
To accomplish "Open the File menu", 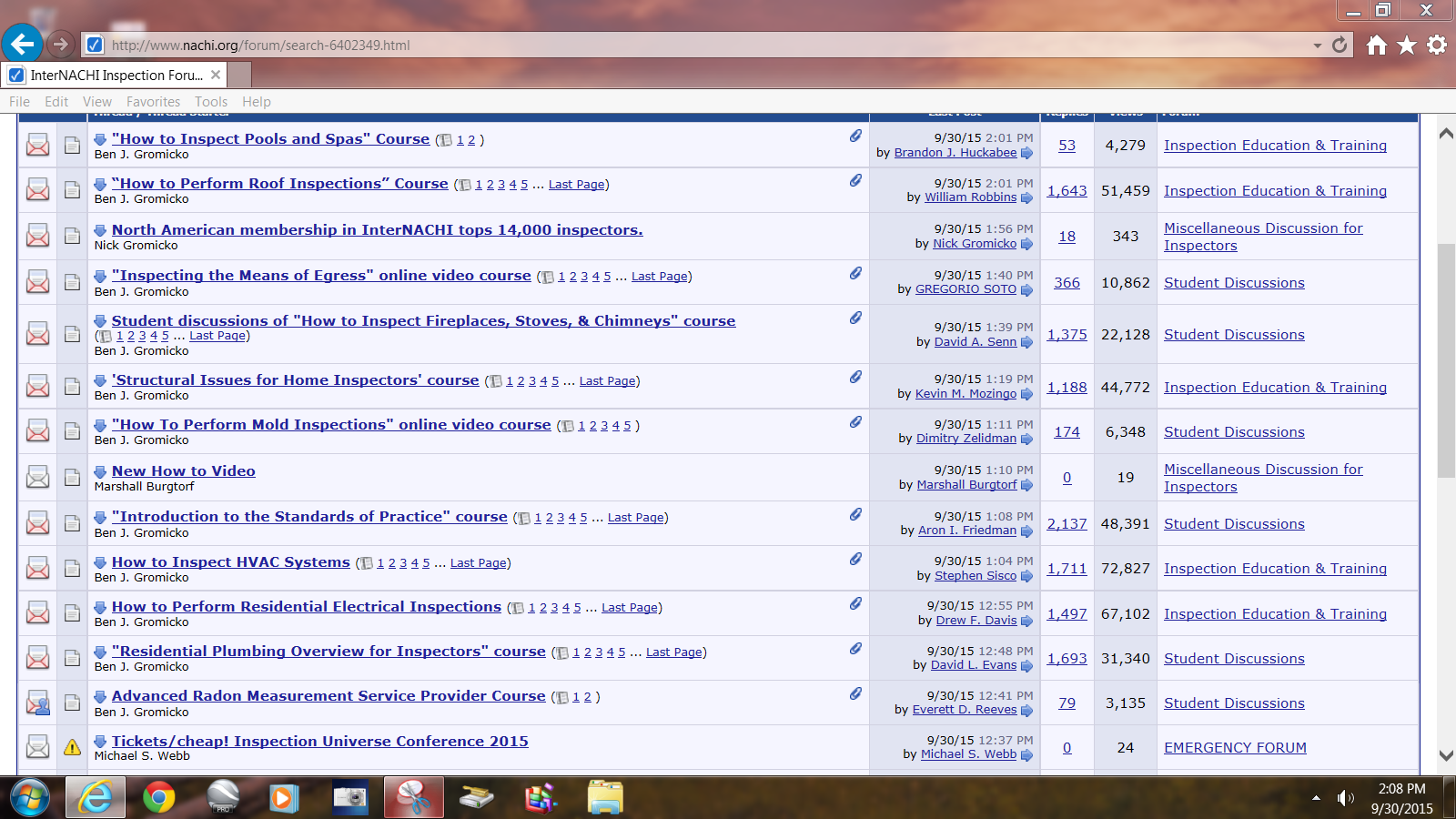I will coord(19,102).
